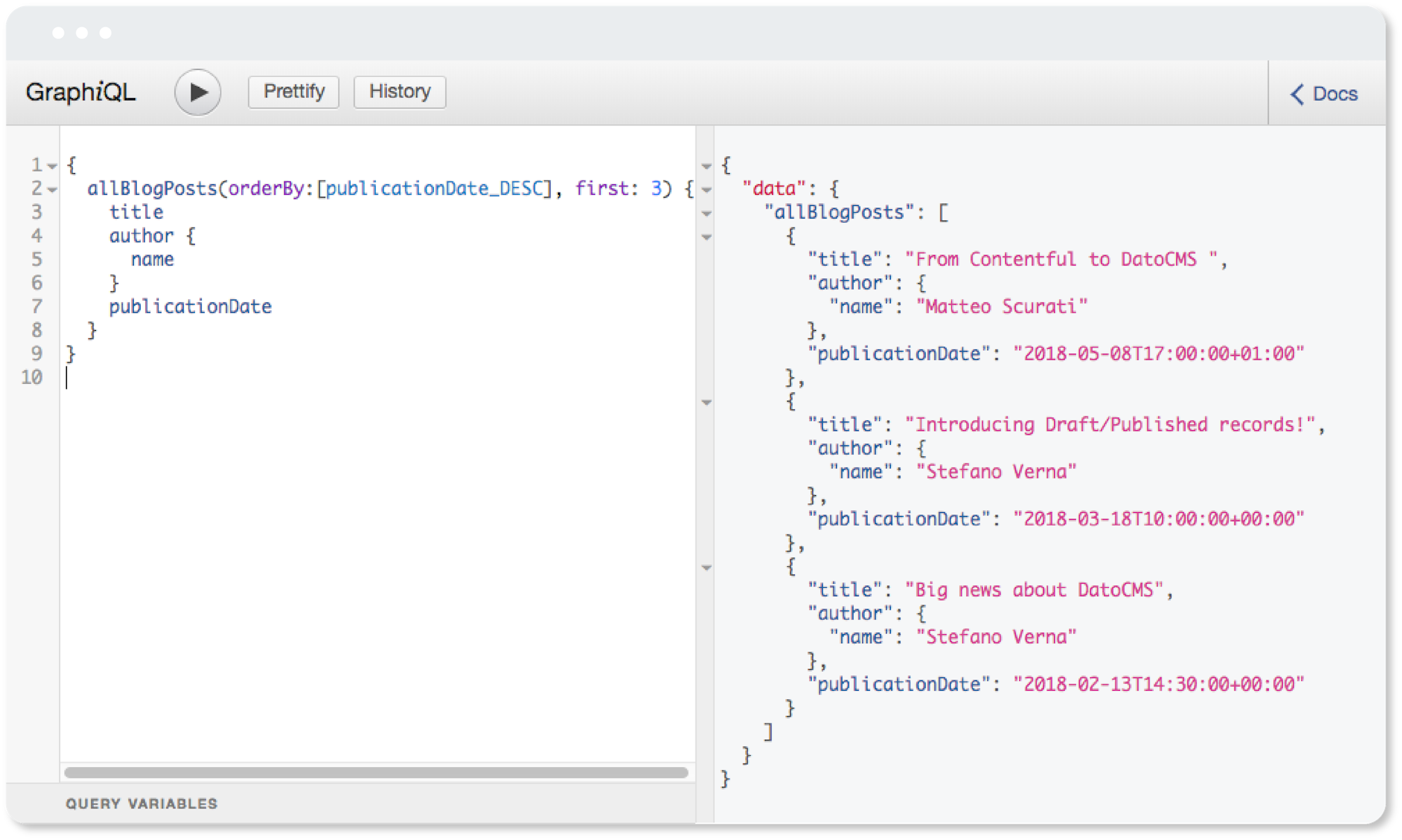The height and width of the screenshot is (840, 1402).
Task: Place cursor on empty line 10 of the editor
Action: point(210,378)
